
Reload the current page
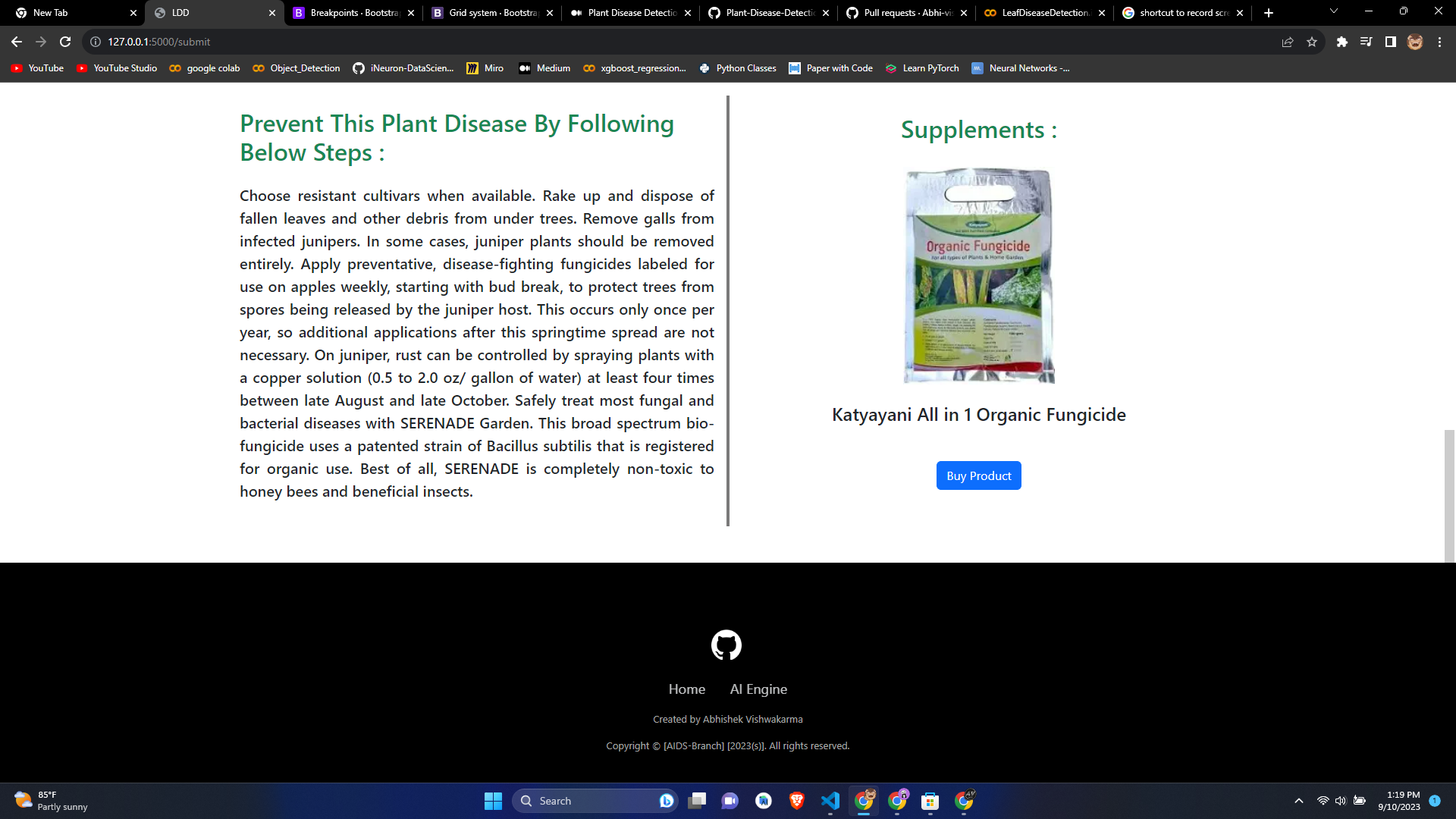(x=64, y=42)
